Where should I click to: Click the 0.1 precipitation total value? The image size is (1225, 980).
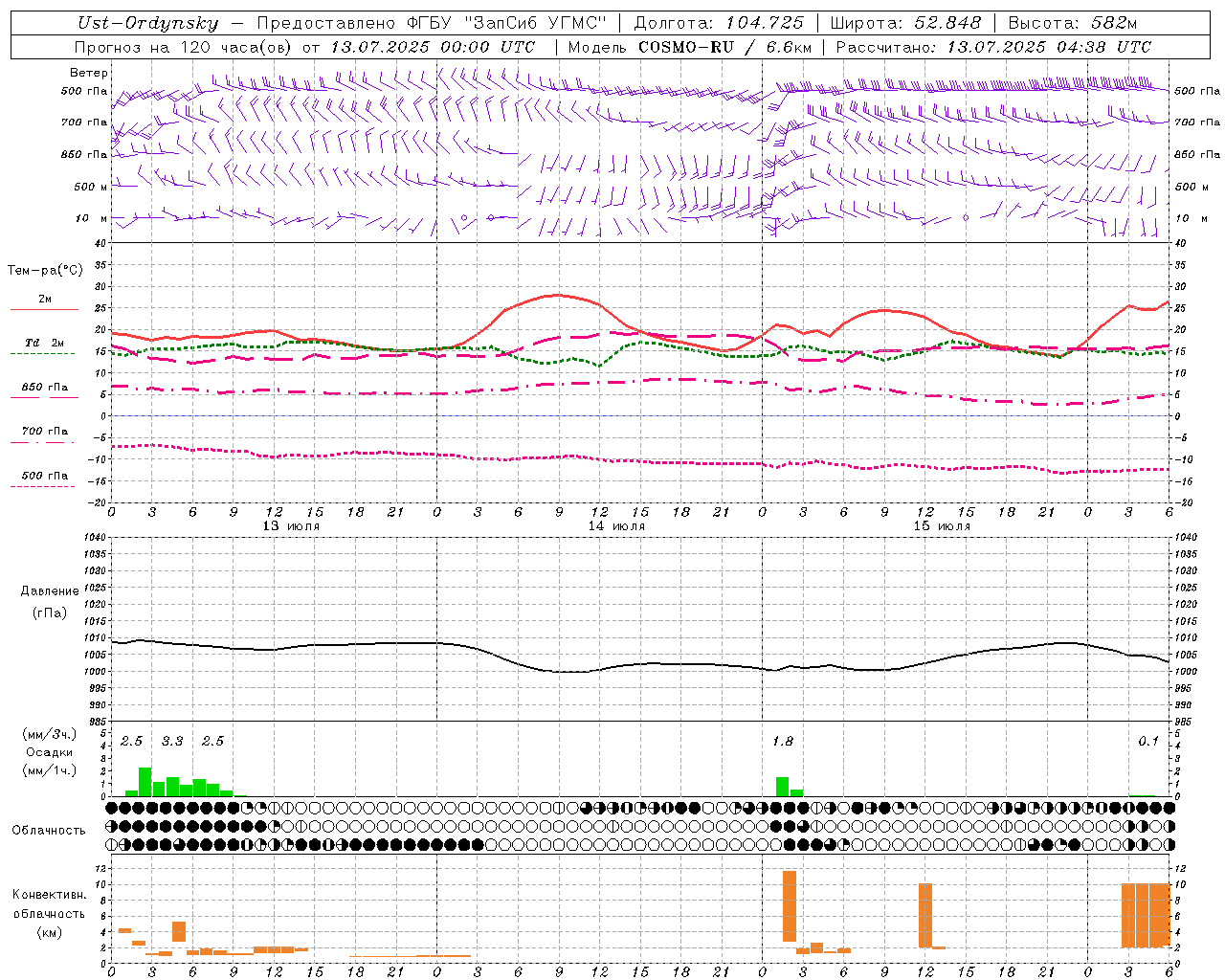pos(1148,741)
